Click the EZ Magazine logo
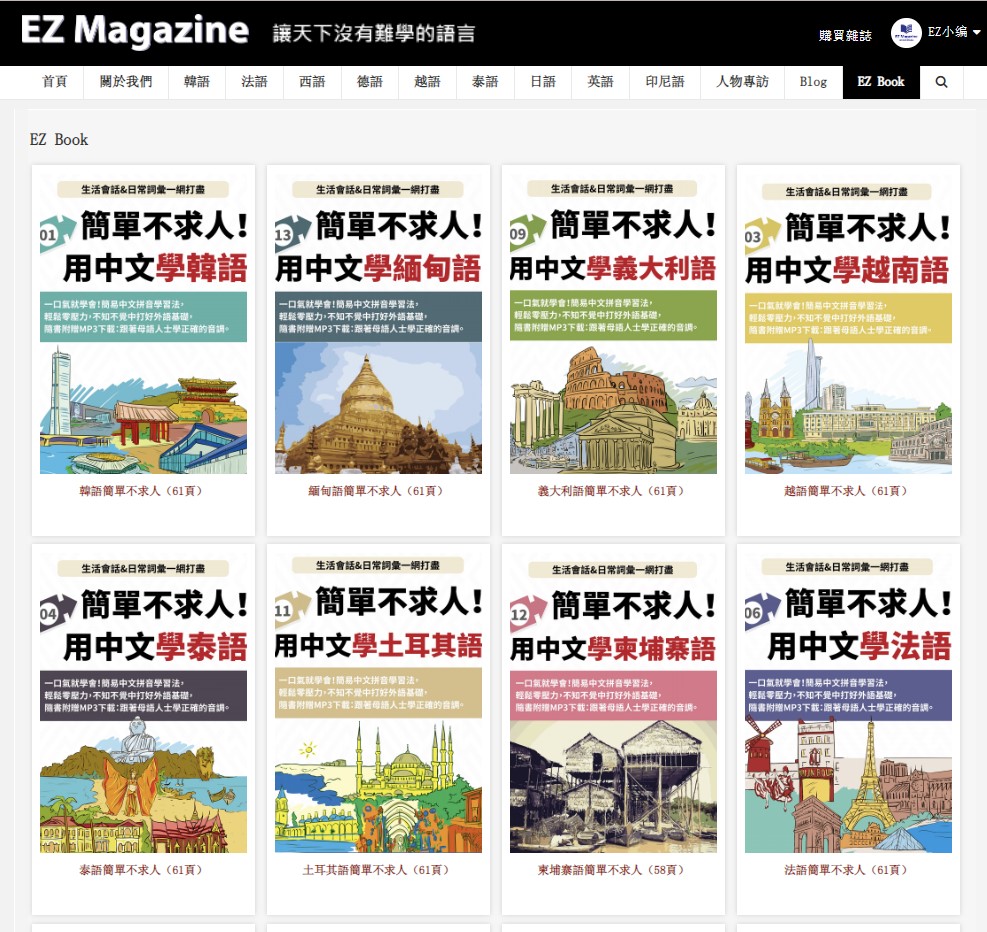Screen dimensions: 987x932 (x=135, y=30)
